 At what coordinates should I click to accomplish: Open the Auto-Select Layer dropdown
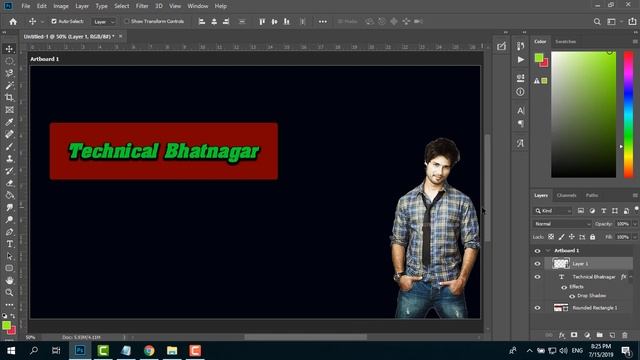point(104,22)
